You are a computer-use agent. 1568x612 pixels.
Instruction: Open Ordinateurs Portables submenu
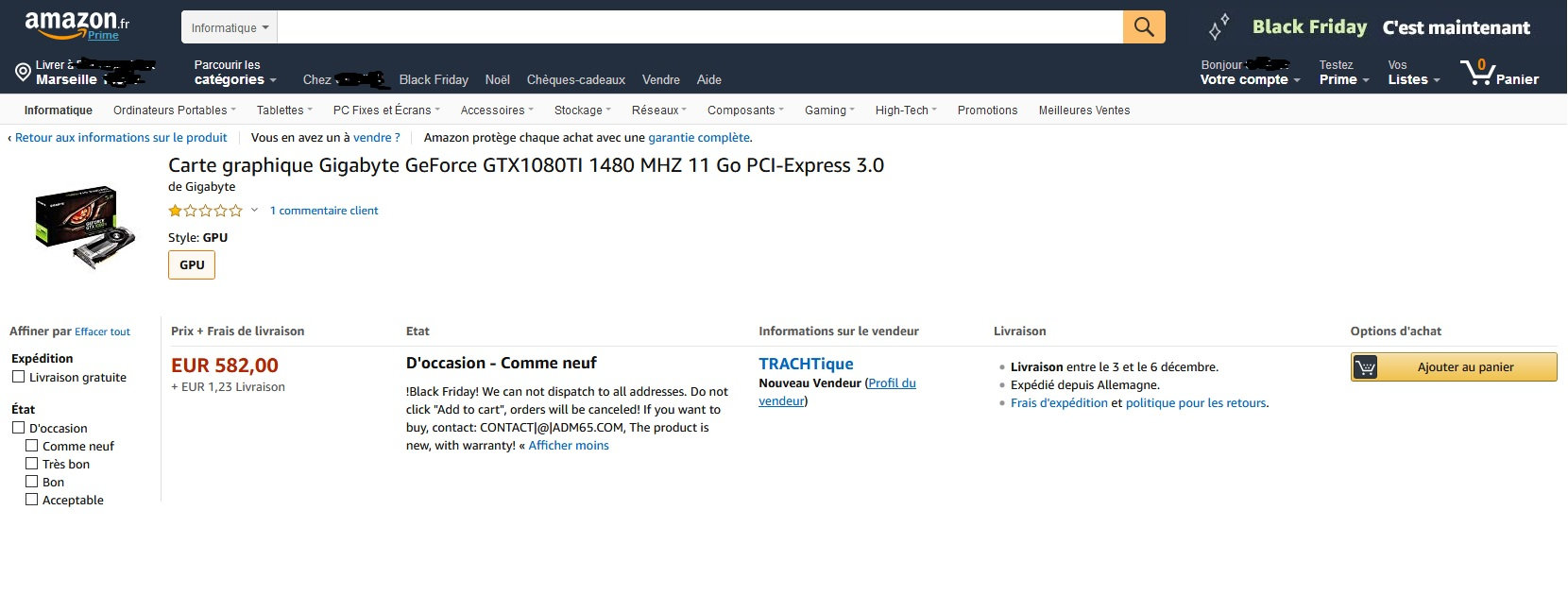click(x=175, y=110)
